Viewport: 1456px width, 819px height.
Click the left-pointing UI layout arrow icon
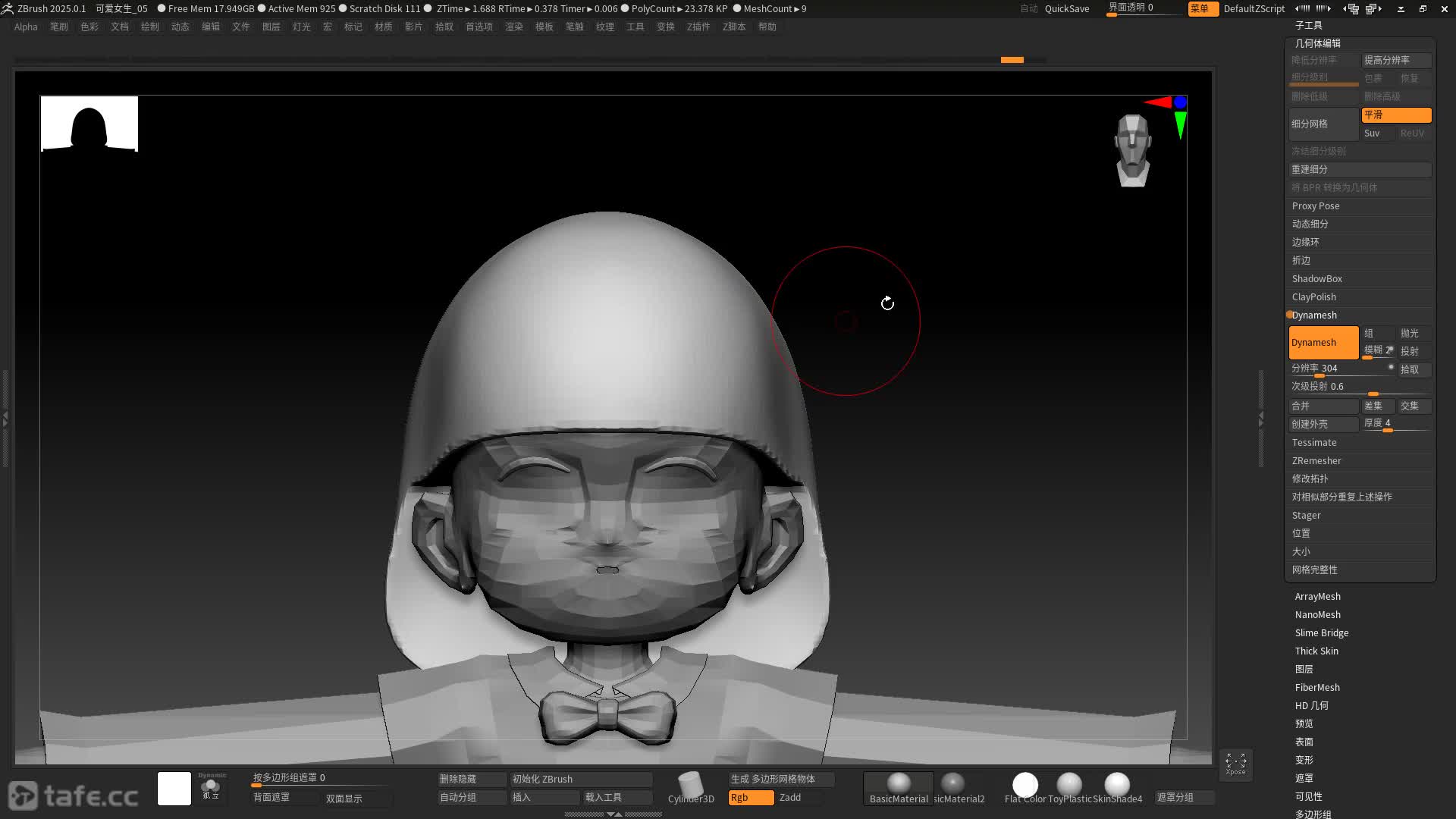click(x=1302, y=8)
